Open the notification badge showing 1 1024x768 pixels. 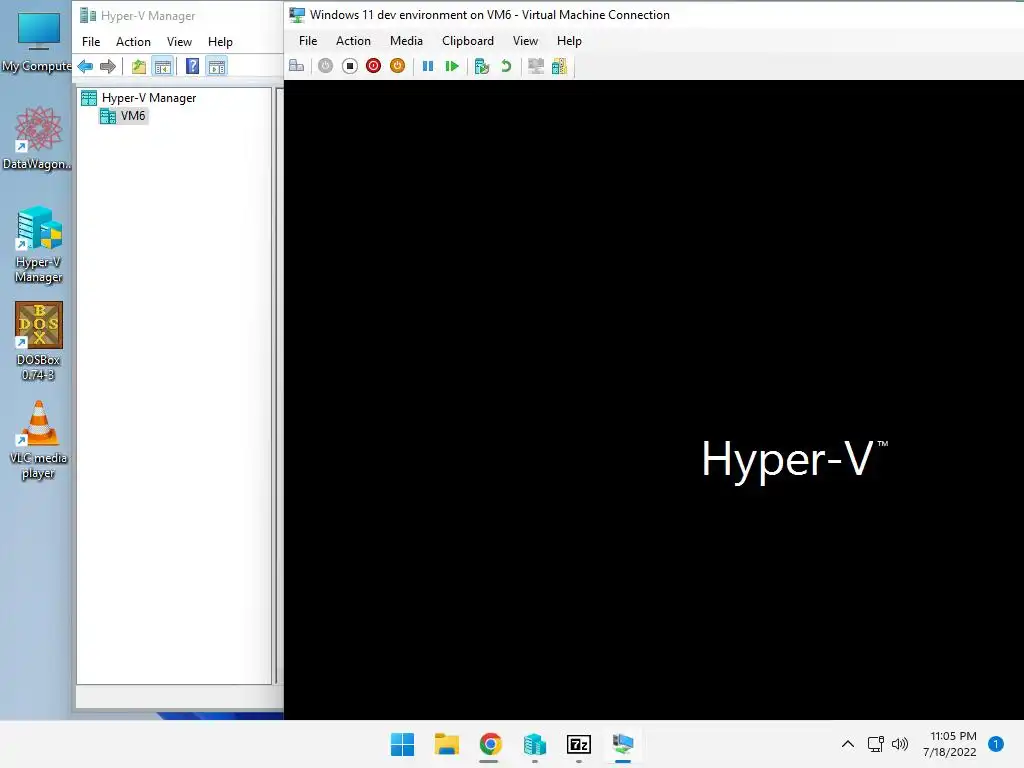(996, 744)
